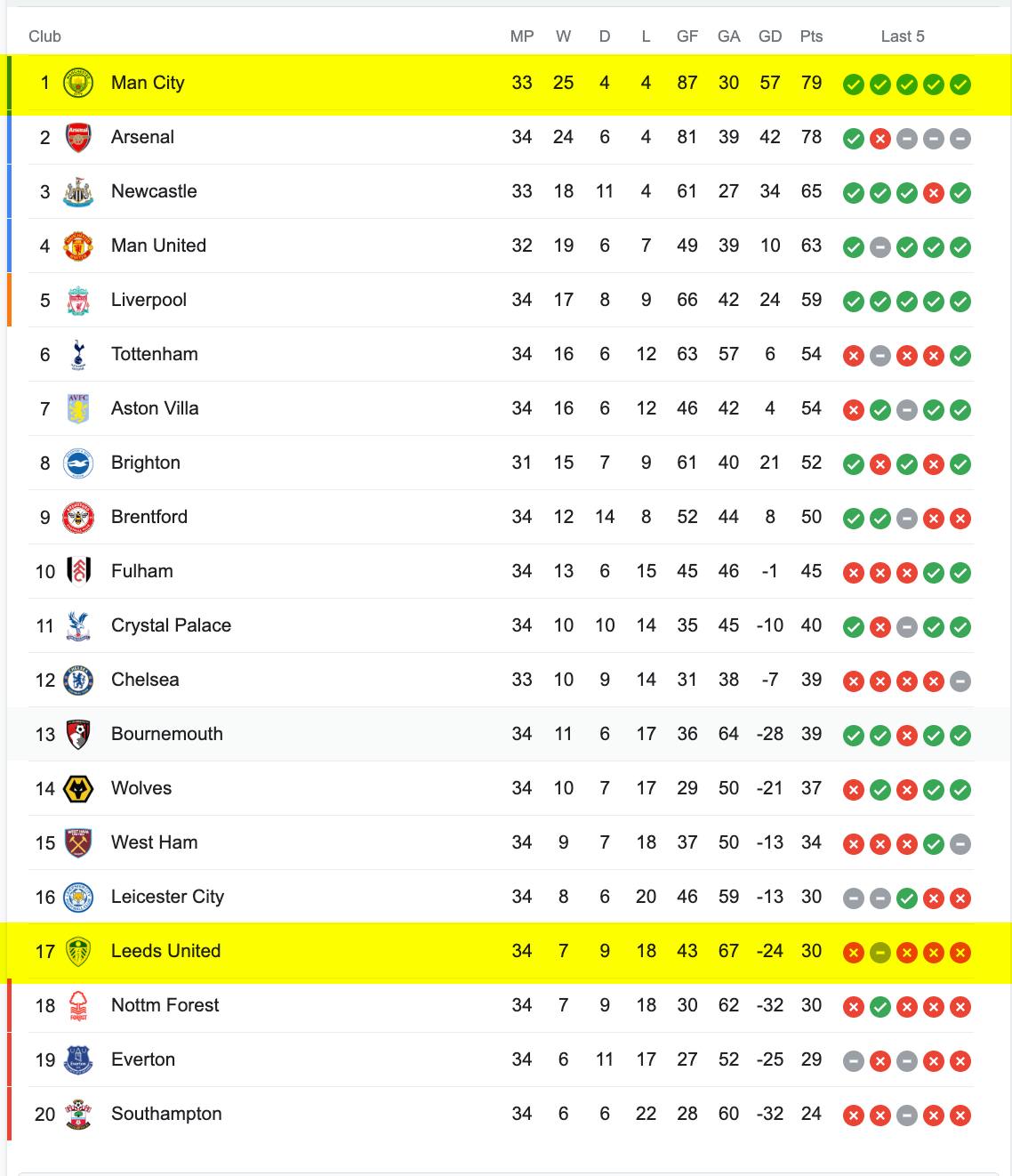The image size is (1012, 1176).
Task: Click Man United's grey draw indicator
Action: [880, 247]
